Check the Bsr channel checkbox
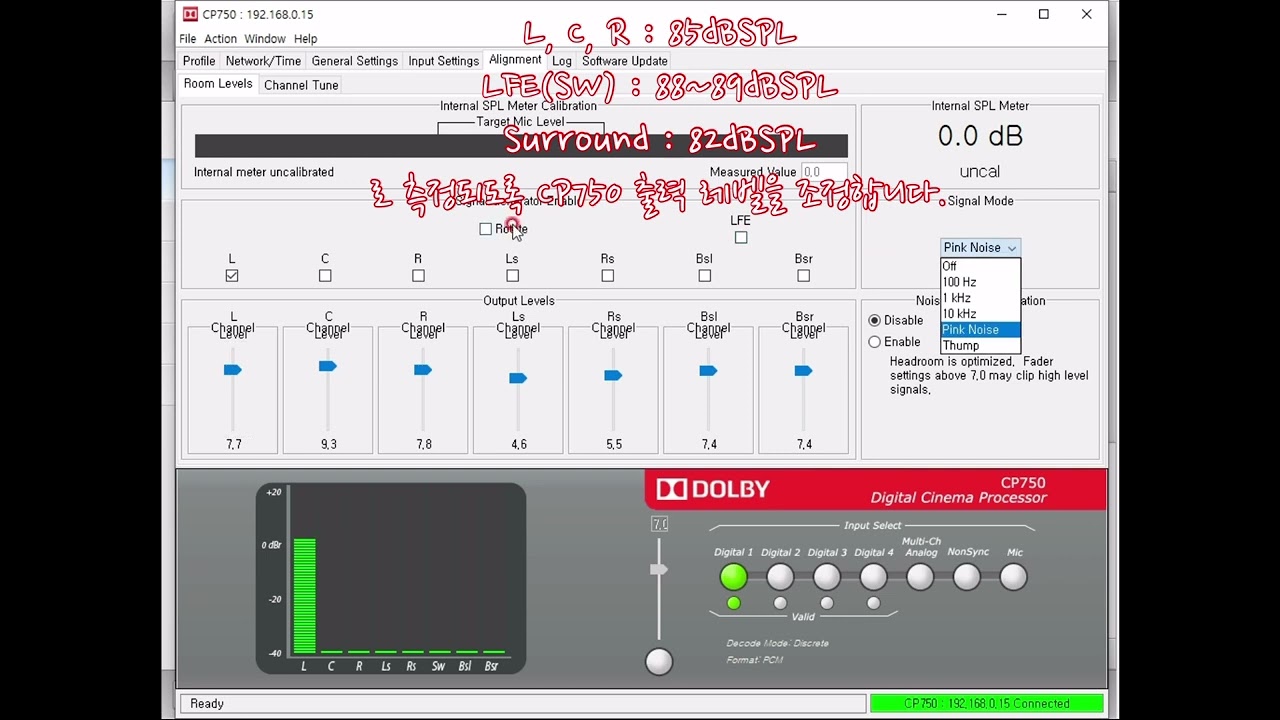This screenshot has width=1280, height=720. tap(803, 276)
